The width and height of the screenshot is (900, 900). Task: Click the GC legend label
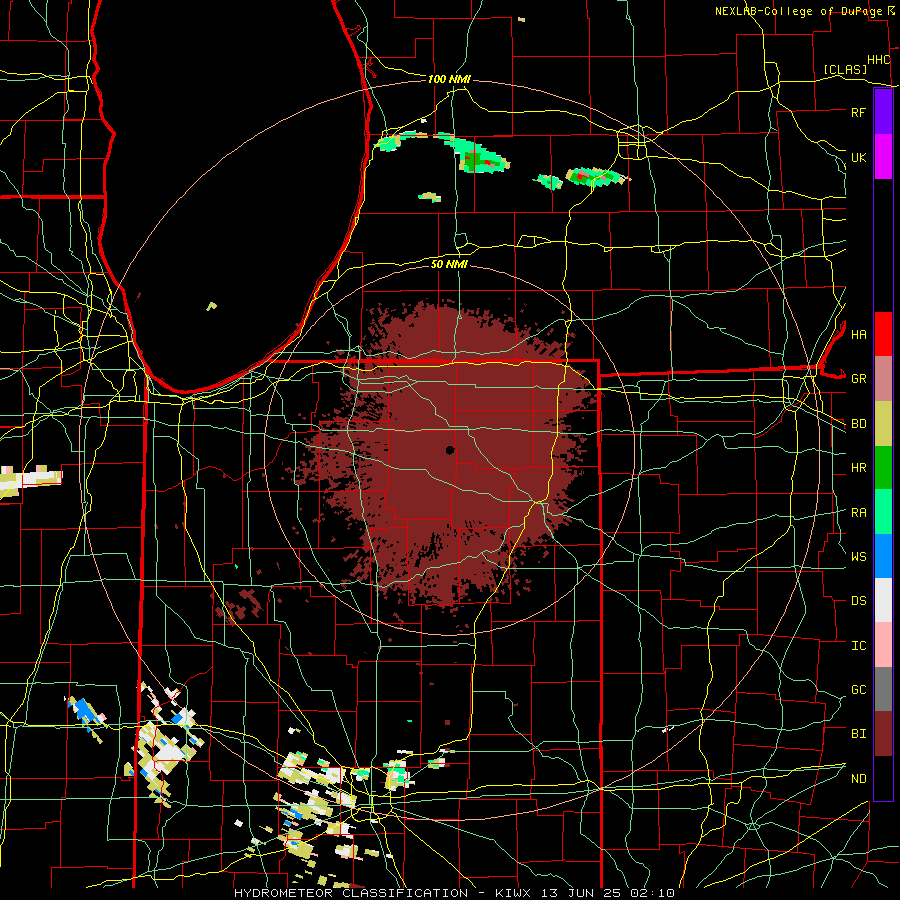[858, 689]
